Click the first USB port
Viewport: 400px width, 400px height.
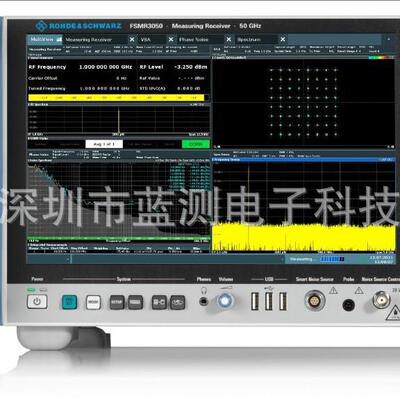click(x=255, y=301)
